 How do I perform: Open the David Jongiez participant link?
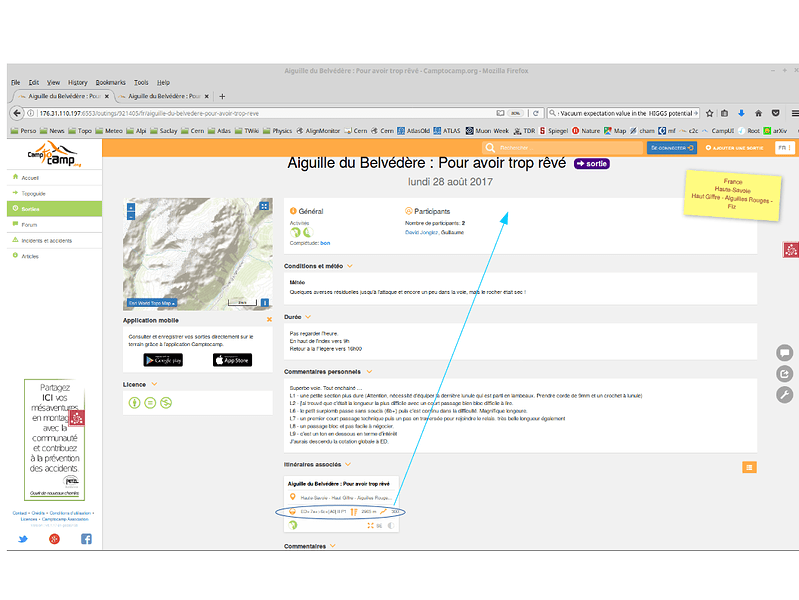tap(421, 232)
